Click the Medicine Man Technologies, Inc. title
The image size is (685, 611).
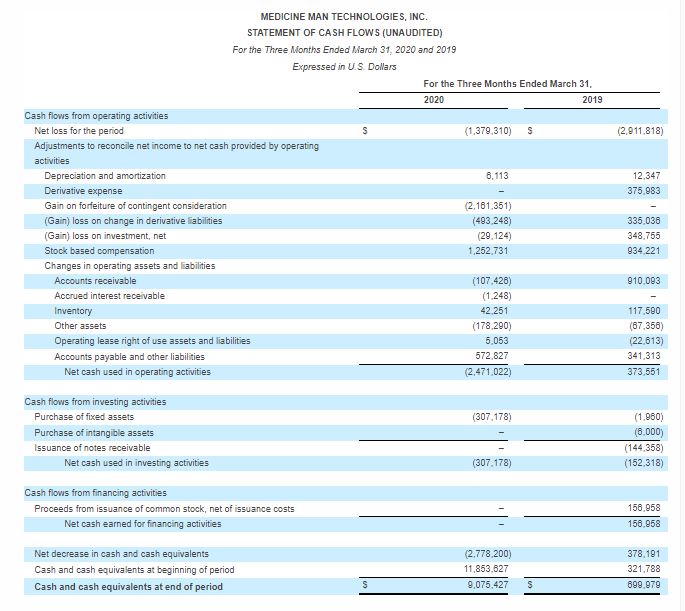(x=343, y=17)
